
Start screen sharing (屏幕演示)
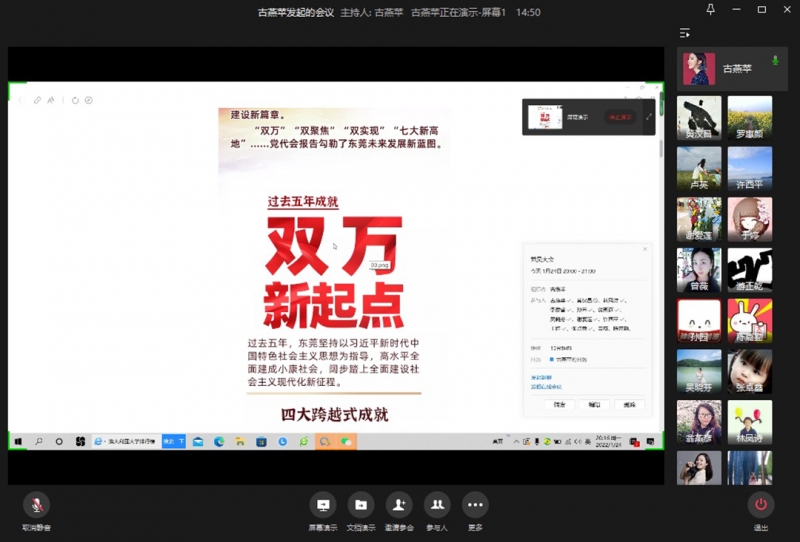pos(322,505)
